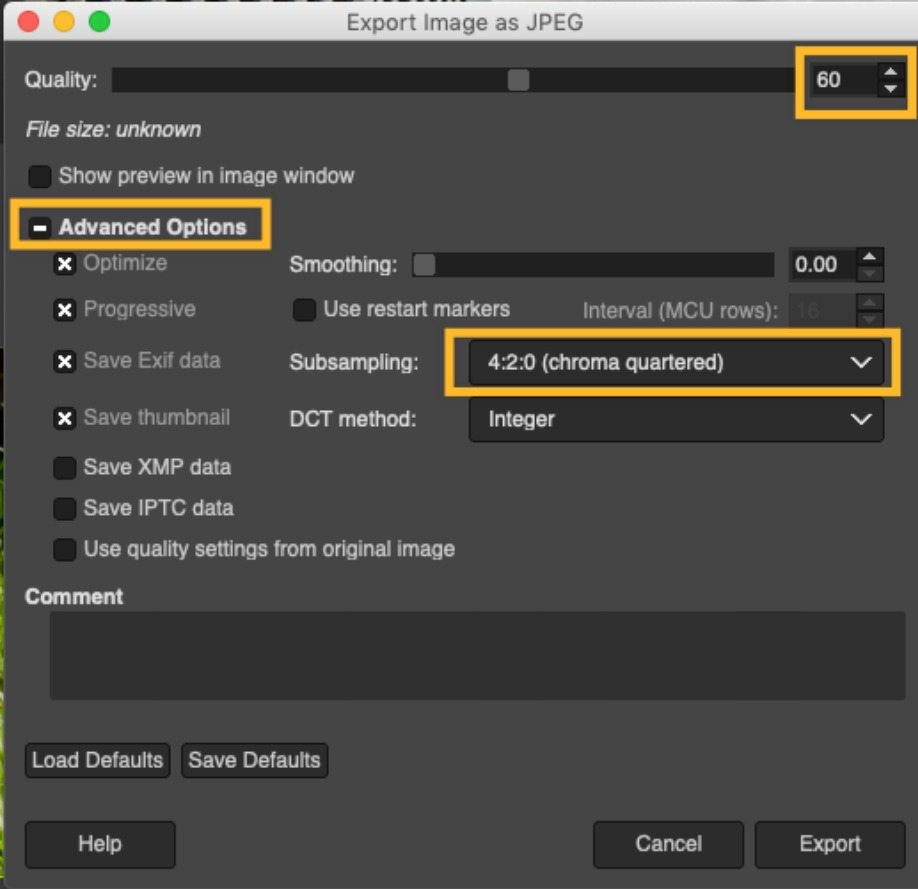Viewport: 918px width, 889px height.
Task: Disable Save Exif data option
Action: (65, 362)
